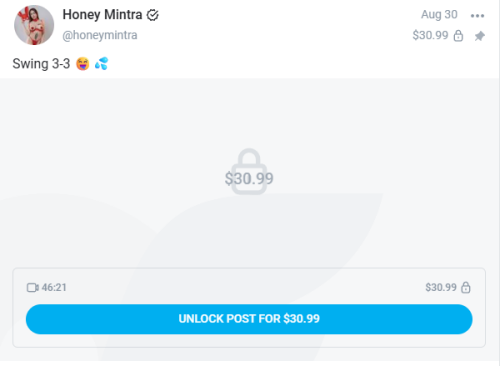
Task: Click the 46:21 video duration label
Action: [x=54, y=287]
